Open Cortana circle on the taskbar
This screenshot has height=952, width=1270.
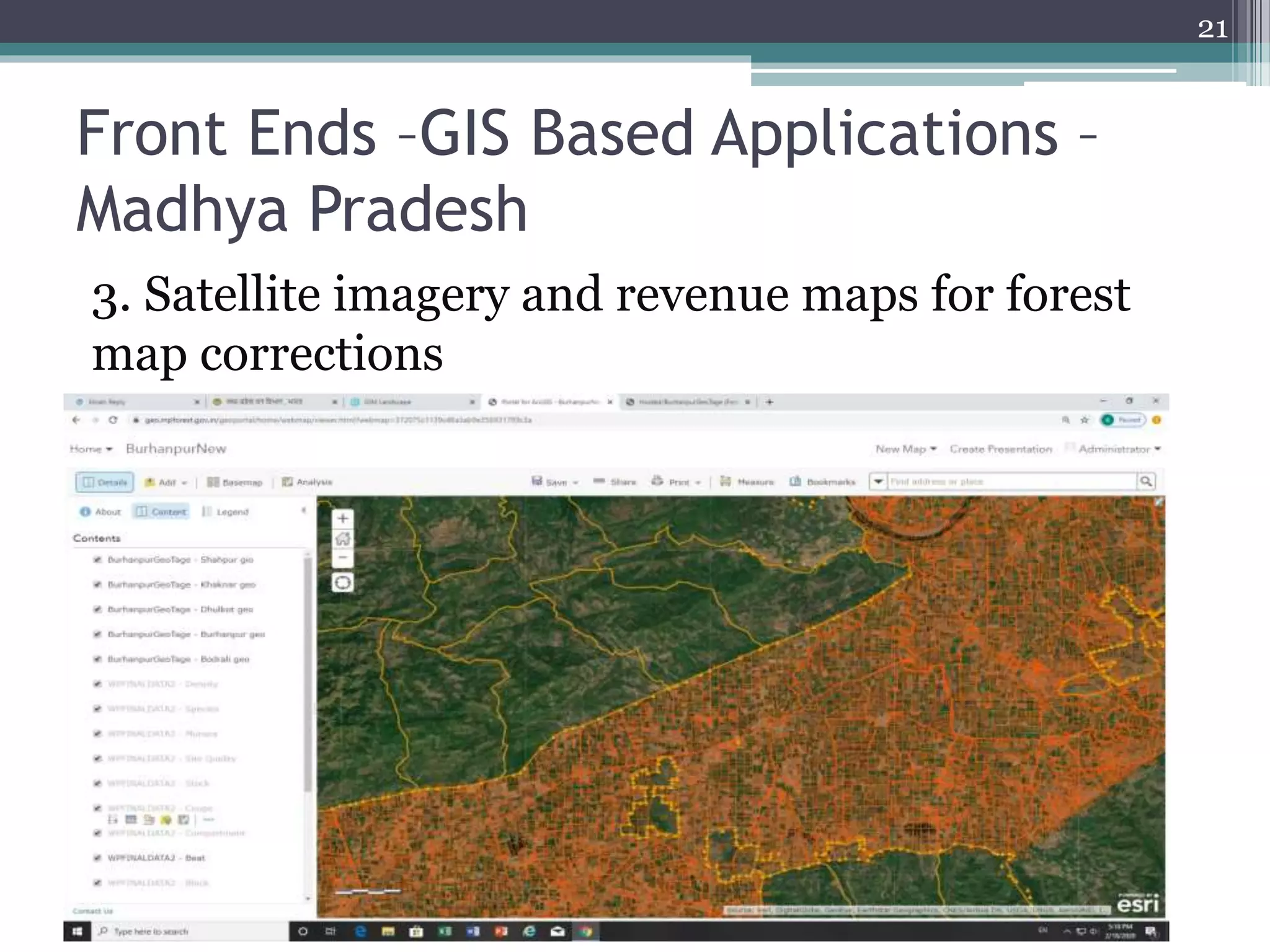pyautogui.click(x=303, y=931)
